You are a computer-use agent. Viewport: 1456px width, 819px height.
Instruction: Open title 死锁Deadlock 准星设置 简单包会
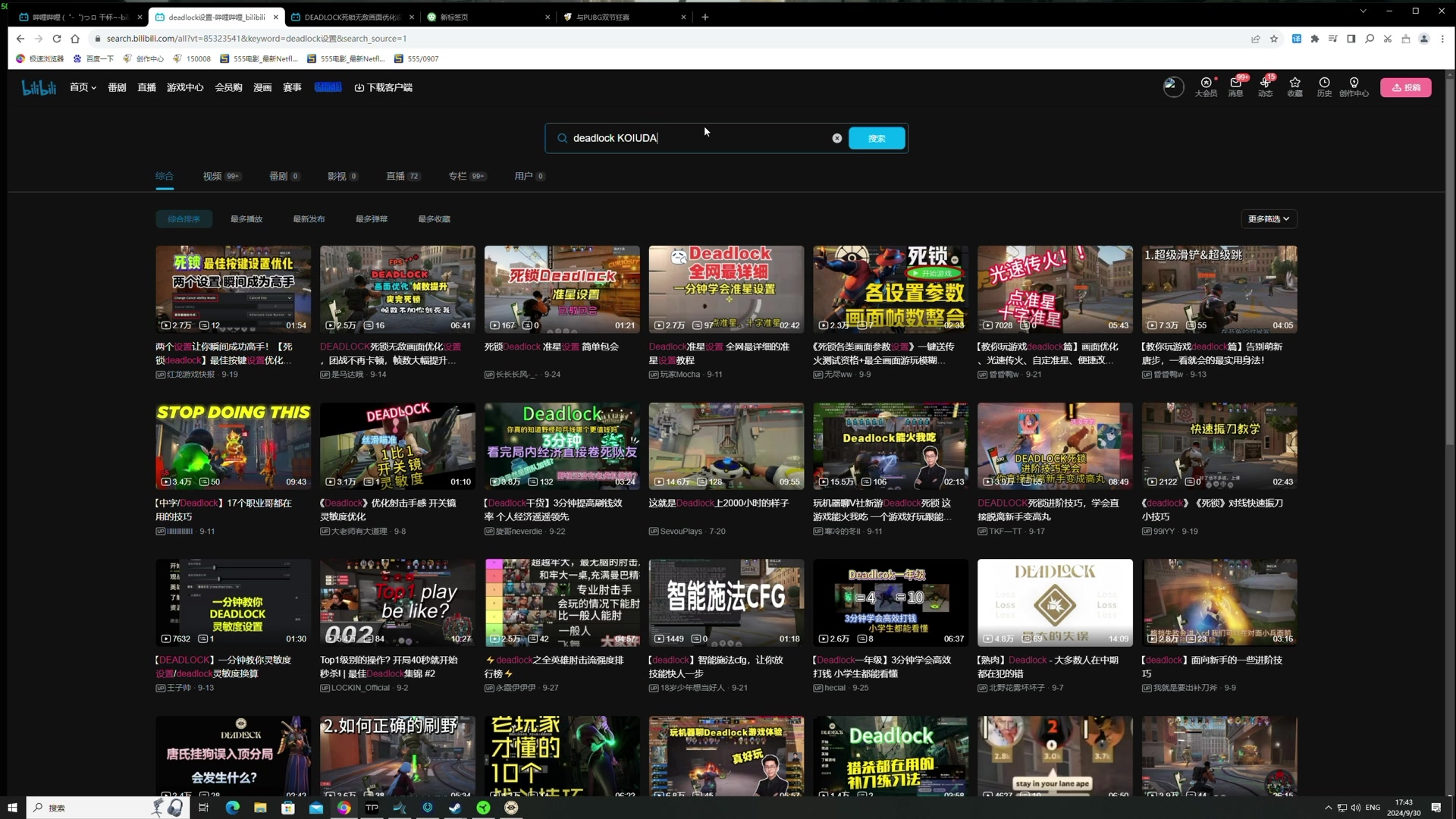551,347
